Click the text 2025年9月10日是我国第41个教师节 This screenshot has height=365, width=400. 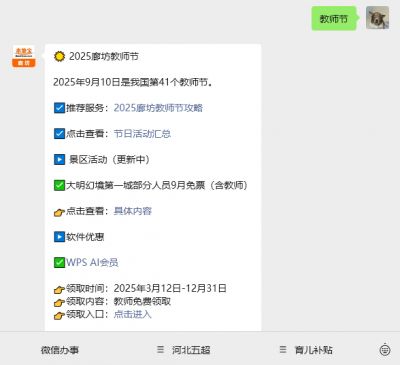pos(133,82)
